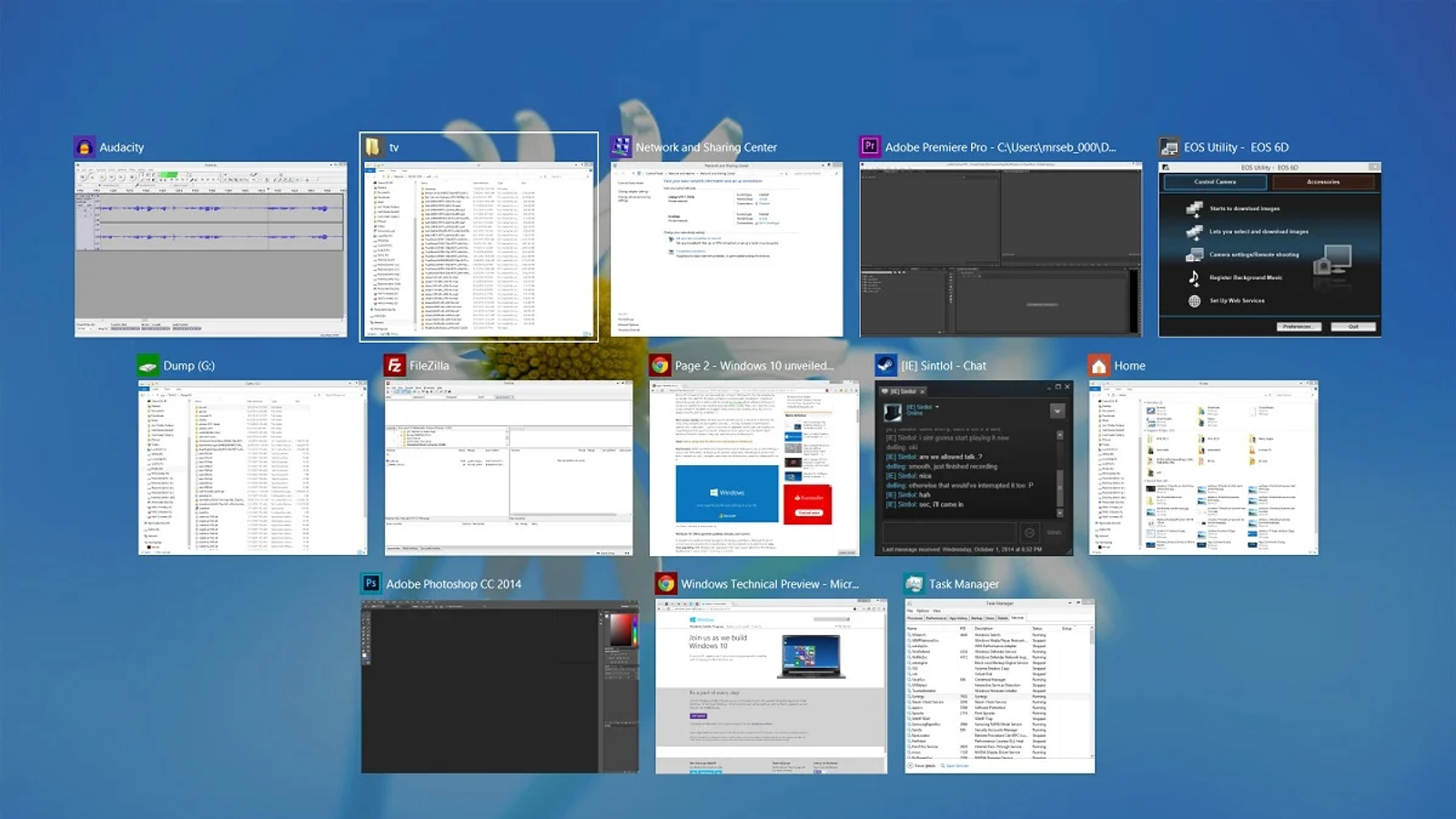
Task: Click the '[IE] Sintlol - Chat' title text
Action: click(943, 366)
